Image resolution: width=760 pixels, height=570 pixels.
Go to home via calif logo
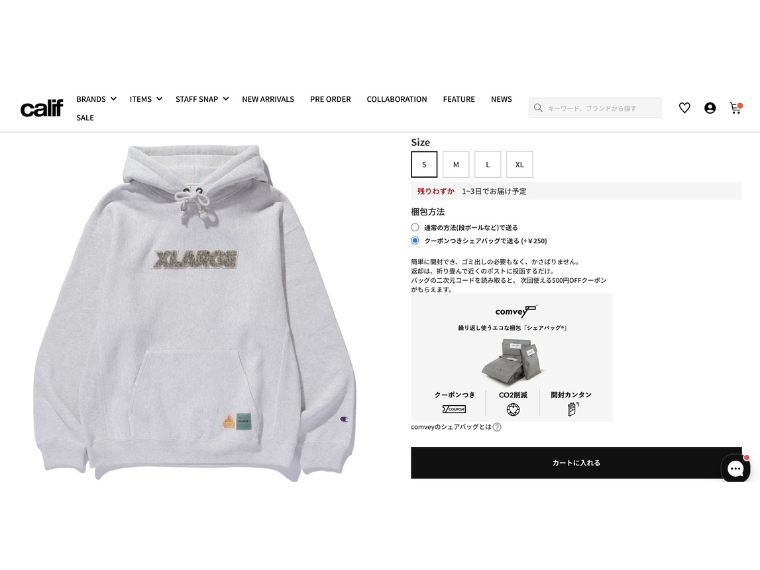42,108
